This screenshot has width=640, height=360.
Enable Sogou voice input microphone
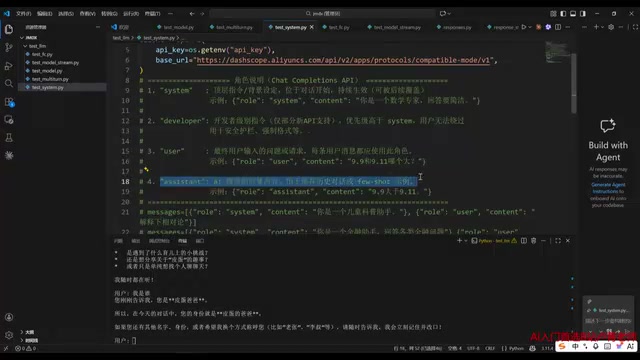[x=596, y=346]
